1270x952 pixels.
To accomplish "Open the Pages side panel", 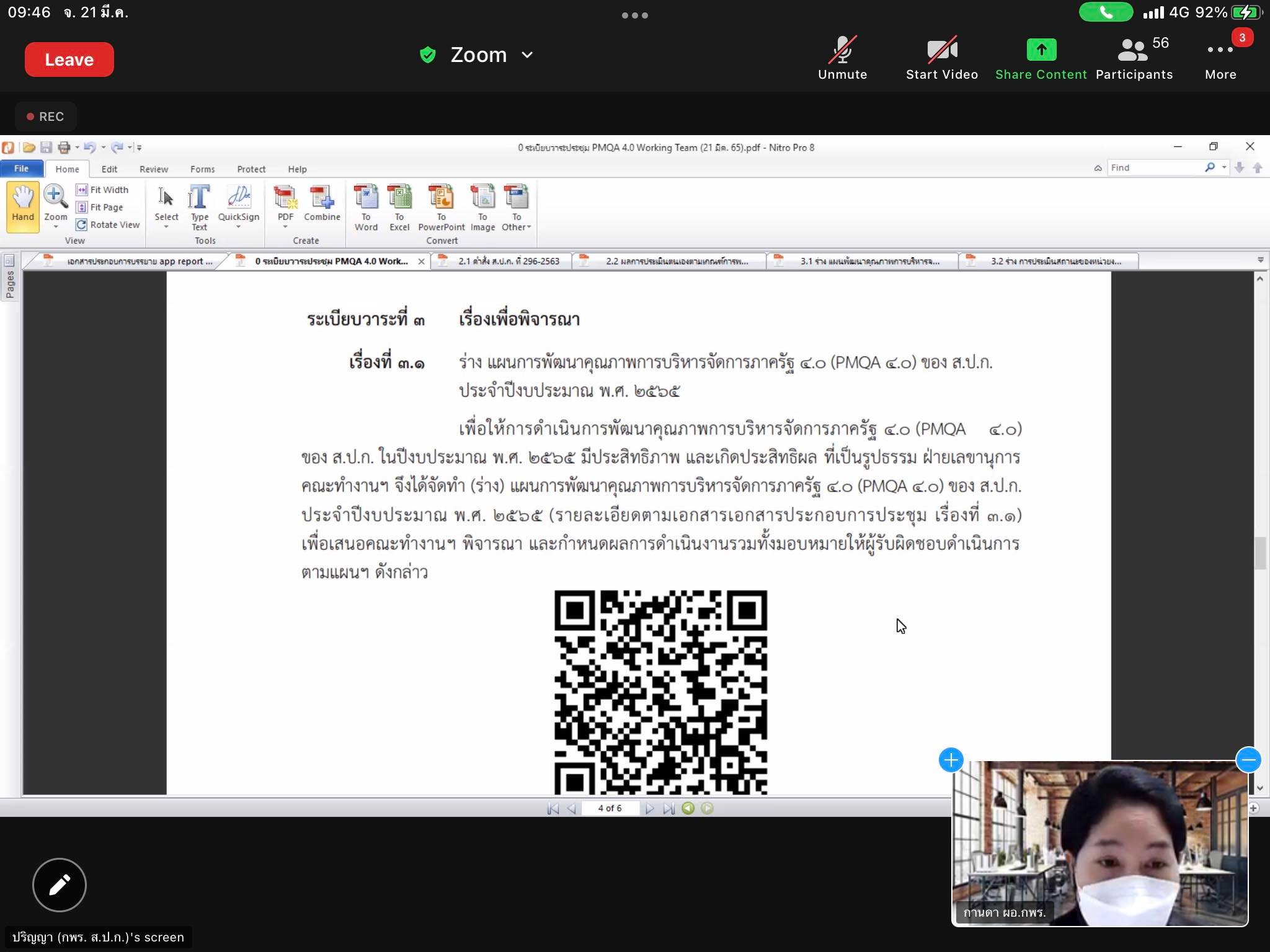I will click(x=9, y=277).
